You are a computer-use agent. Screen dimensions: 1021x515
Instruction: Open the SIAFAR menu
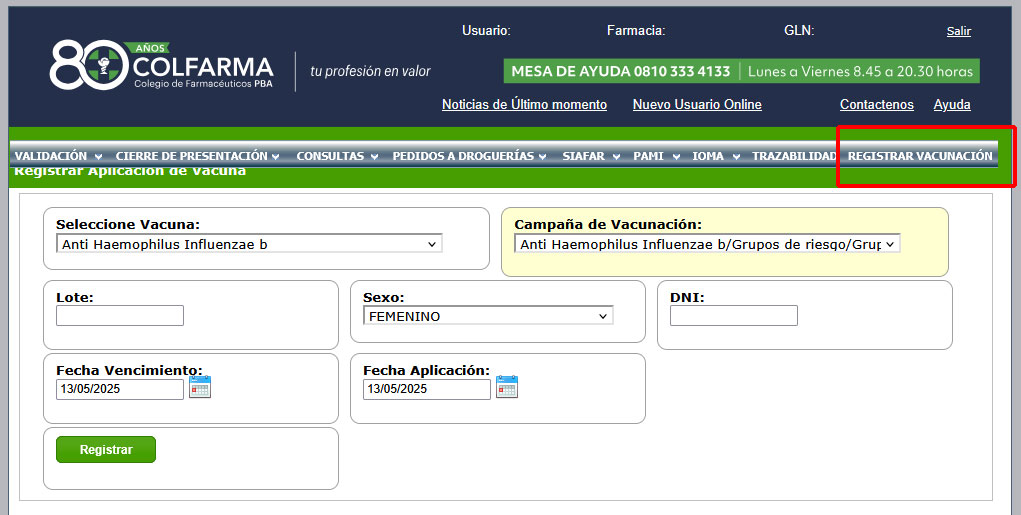point(591,156)
